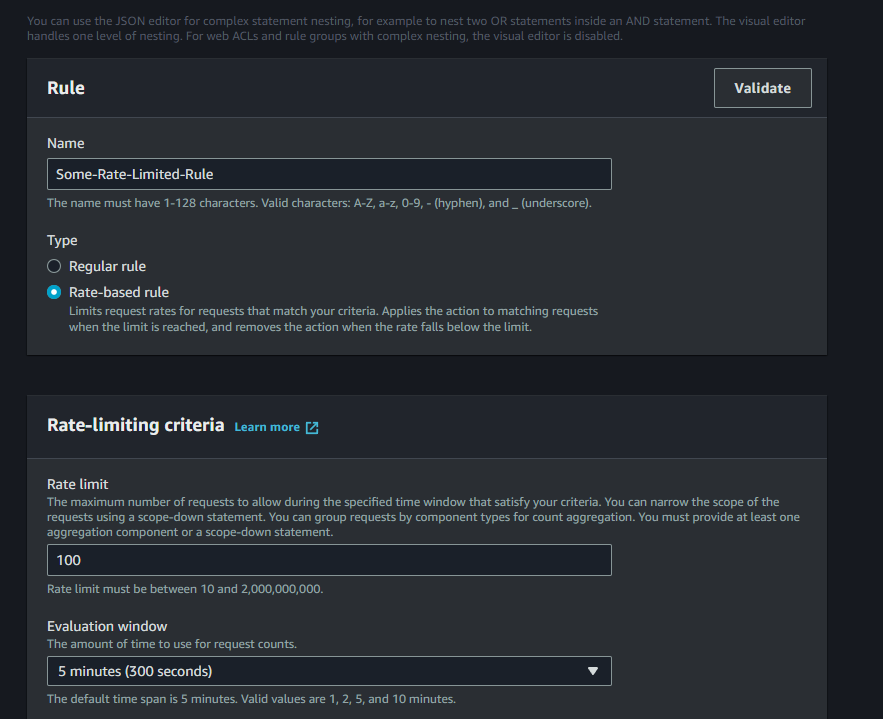Select the Regular rule radio button

pyautogui.click(x=55, y=266)
